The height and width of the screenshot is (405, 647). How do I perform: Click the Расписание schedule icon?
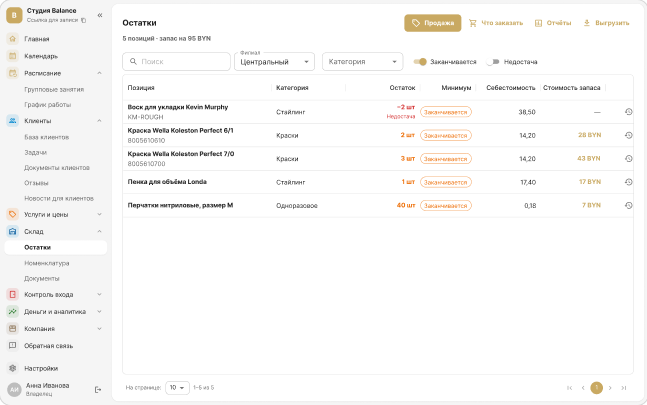coord(13,73)
